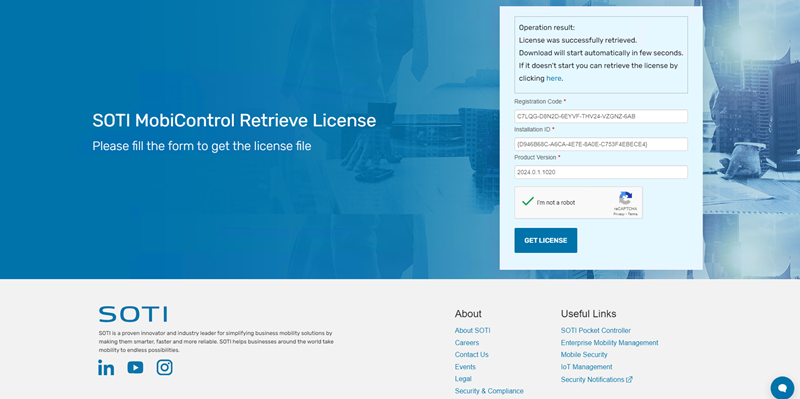Click the reCAPTCHA Terms link
This screenshot has width=800, height=399.
[x=633, y=214]
